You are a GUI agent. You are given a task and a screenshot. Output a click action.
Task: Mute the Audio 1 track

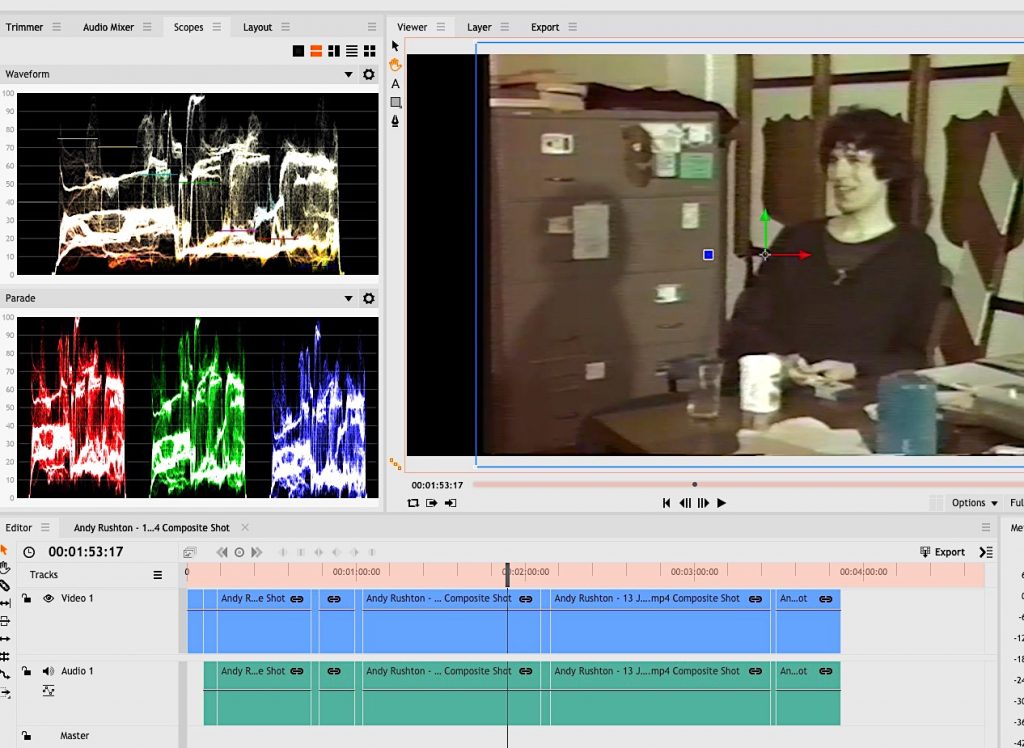coord(47,671)
